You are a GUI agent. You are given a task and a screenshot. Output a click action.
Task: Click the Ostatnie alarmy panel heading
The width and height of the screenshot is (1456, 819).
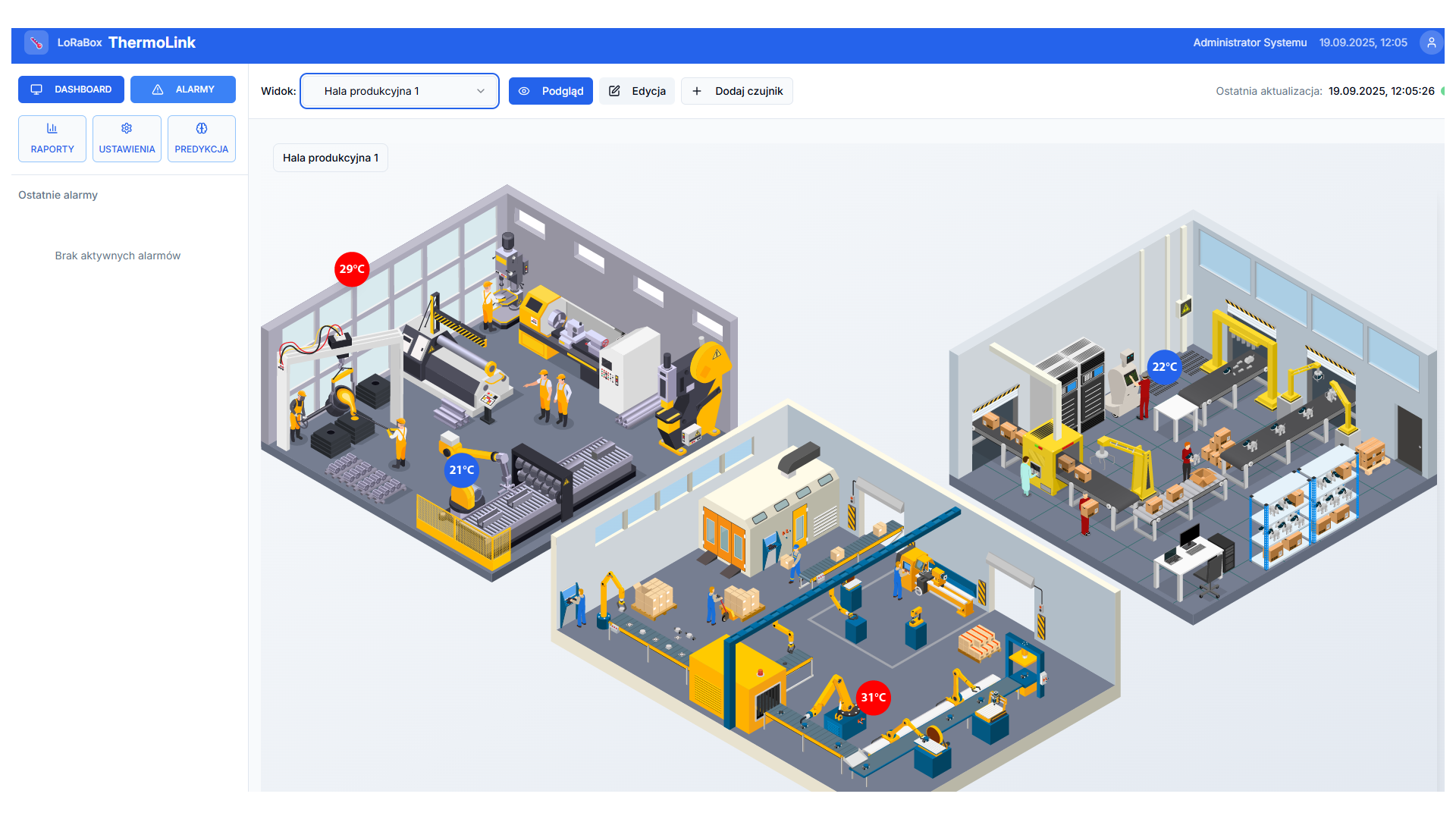click(58, 195)
